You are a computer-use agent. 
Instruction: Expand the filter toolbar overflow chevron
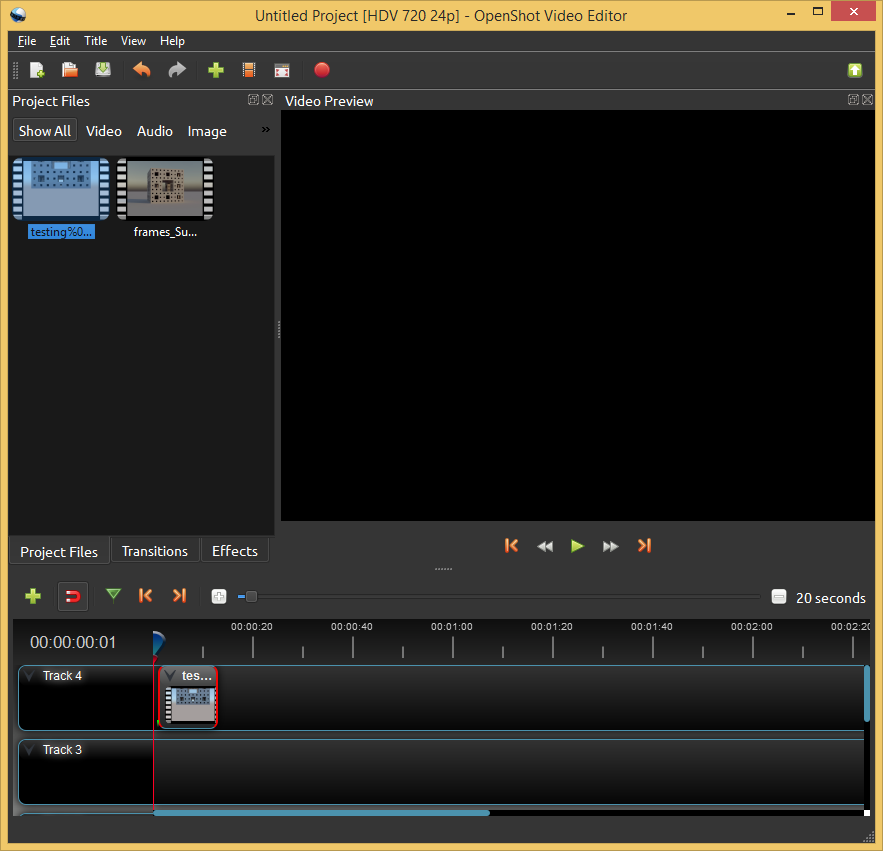[266, 130]
